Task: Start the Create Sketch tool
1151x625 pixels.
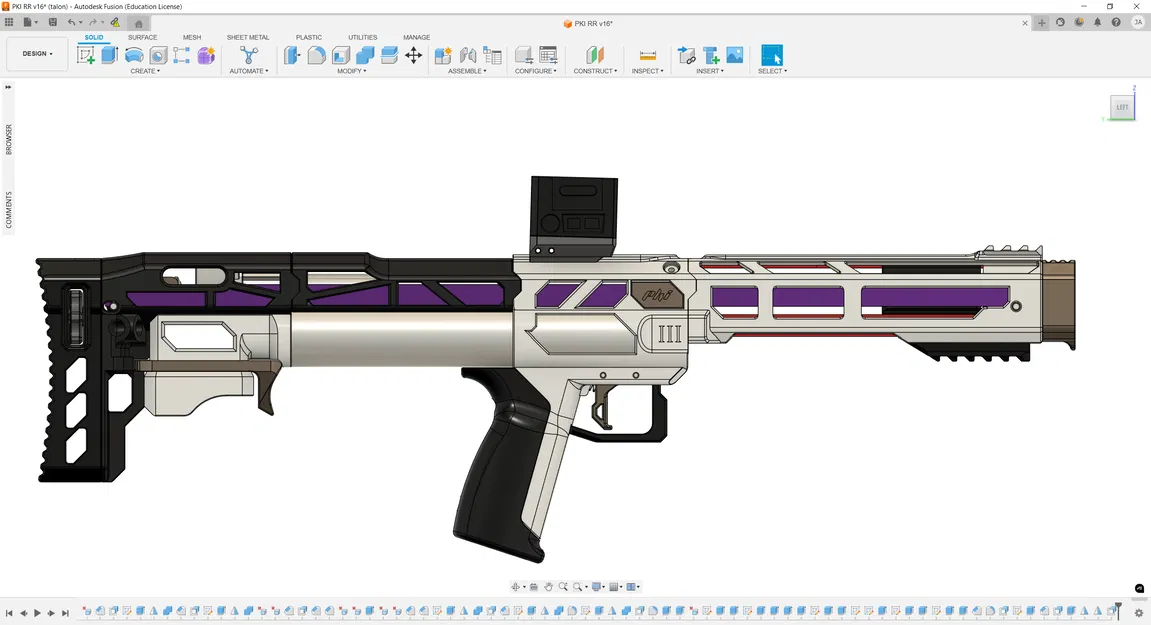Action: click(86, 55)
